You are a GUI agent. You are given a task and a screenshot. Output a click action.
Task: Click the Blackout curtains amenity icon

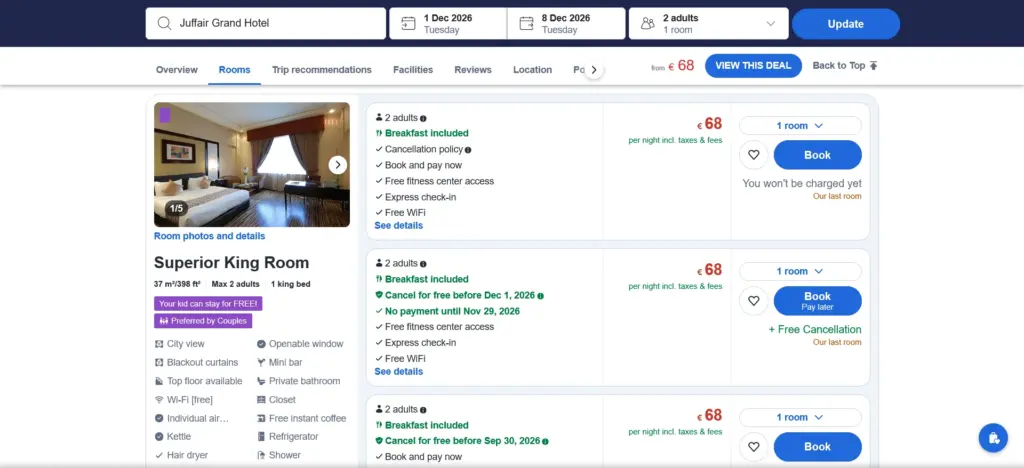click(x=159, y=362)
